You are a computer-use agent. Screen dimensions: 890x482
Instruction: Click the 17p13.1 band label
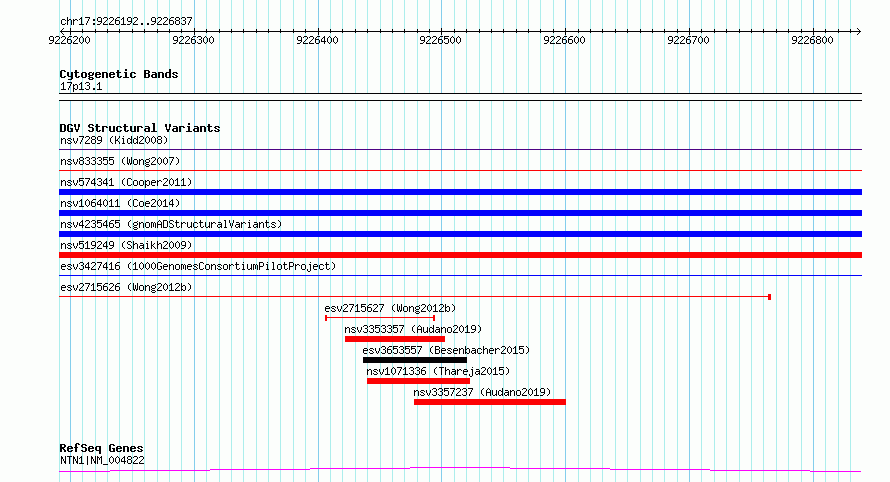(x=81, y=86)
